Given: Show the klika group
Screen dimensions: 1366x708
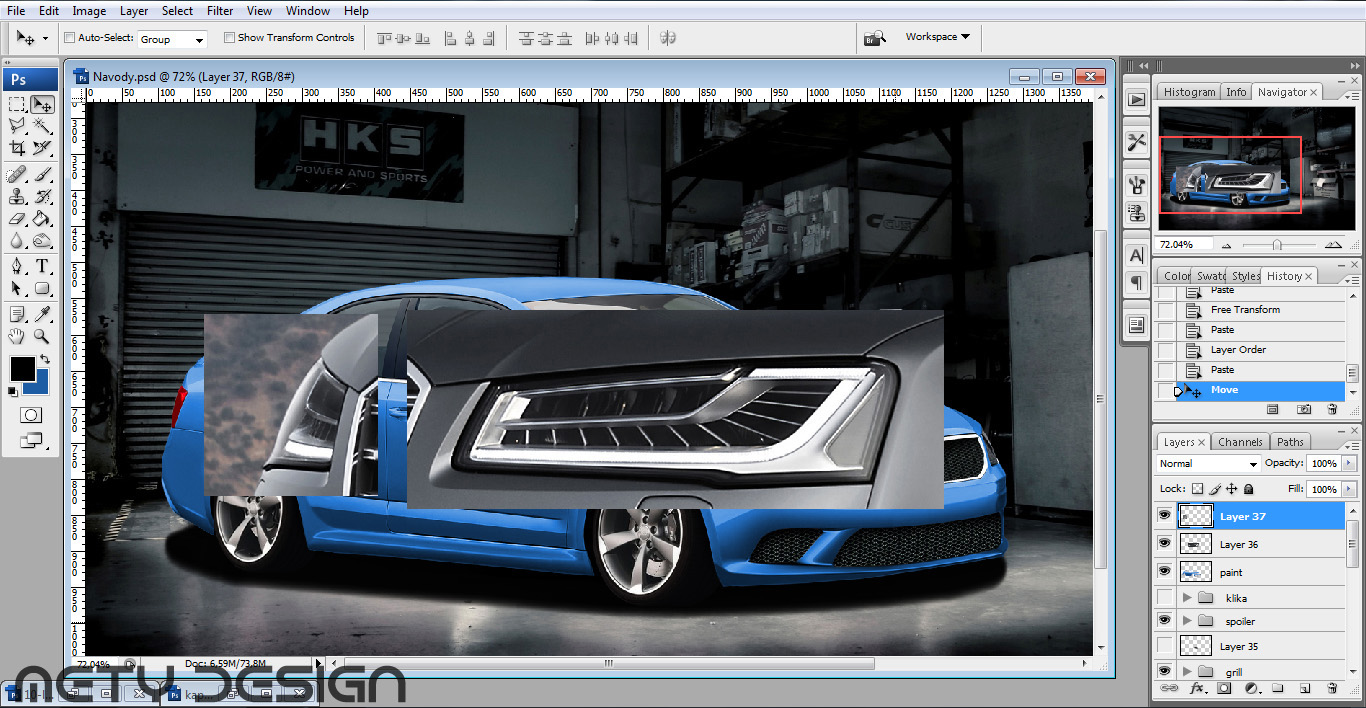Looking at the screenshot, I should click(1164, 598).
